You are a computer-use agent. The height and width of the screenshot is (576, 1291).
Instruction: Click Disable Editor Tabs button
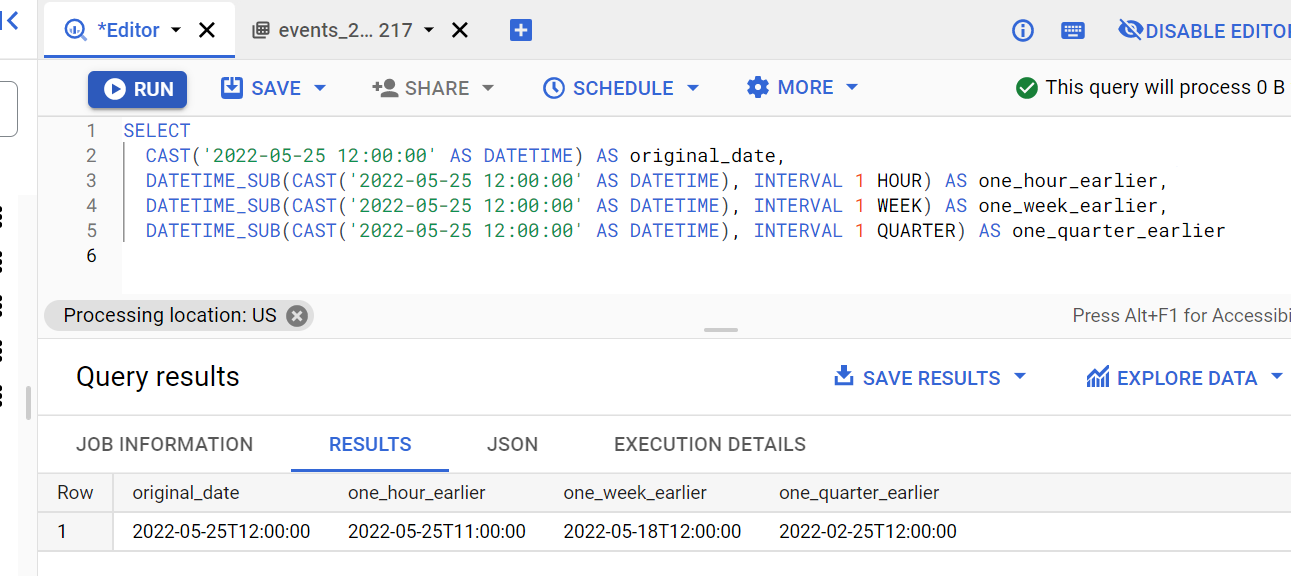tap(1205, 30)
